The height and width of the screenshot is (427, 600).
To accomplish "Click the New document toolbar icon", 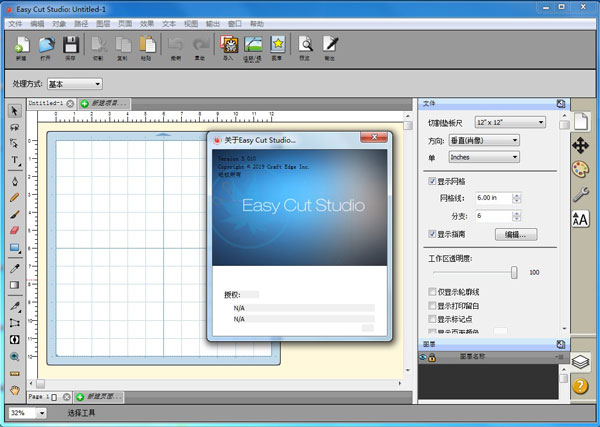I will pos(21,46).
